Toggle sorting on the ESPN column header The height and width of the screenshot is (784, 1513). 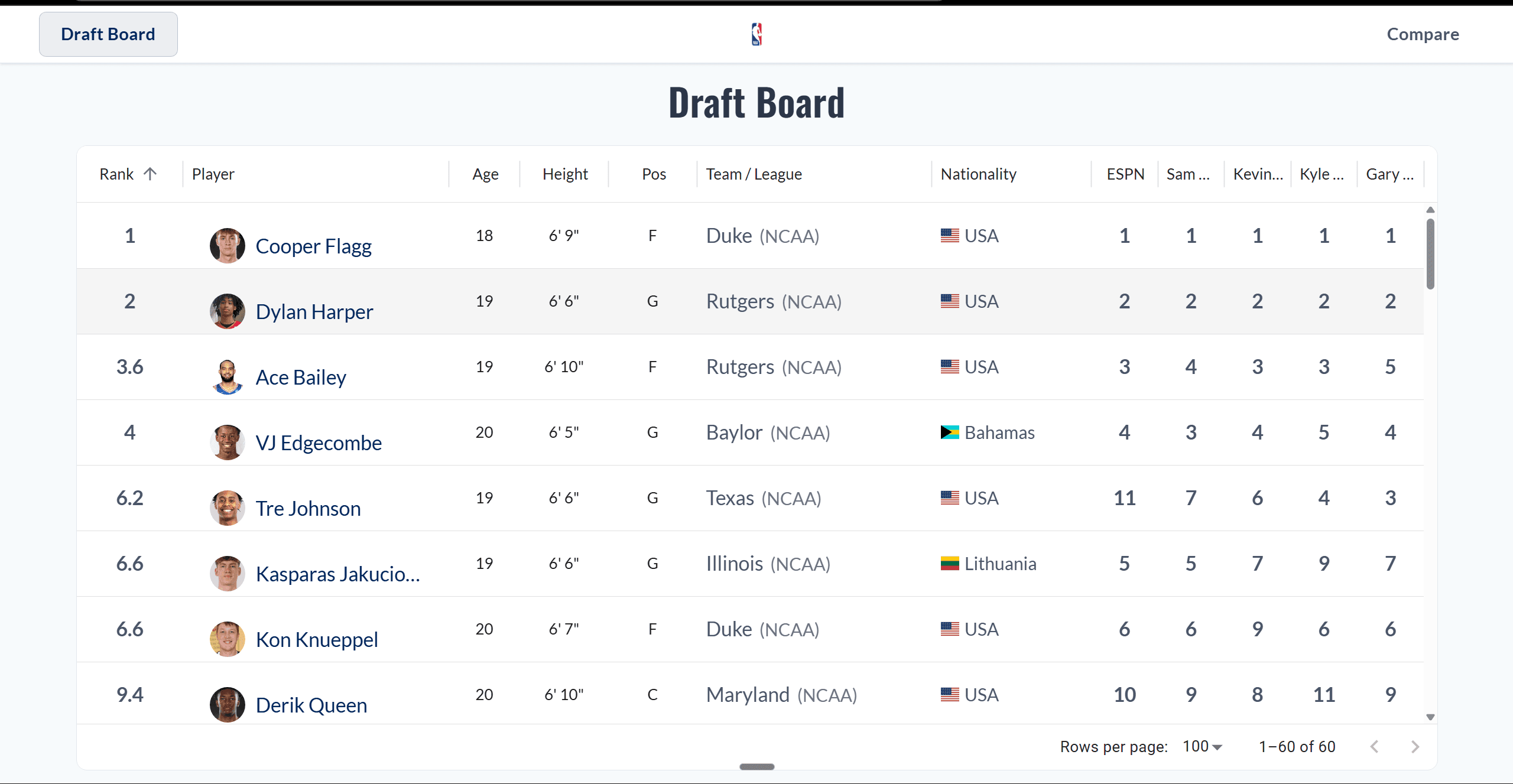[x=1125, y=173]
